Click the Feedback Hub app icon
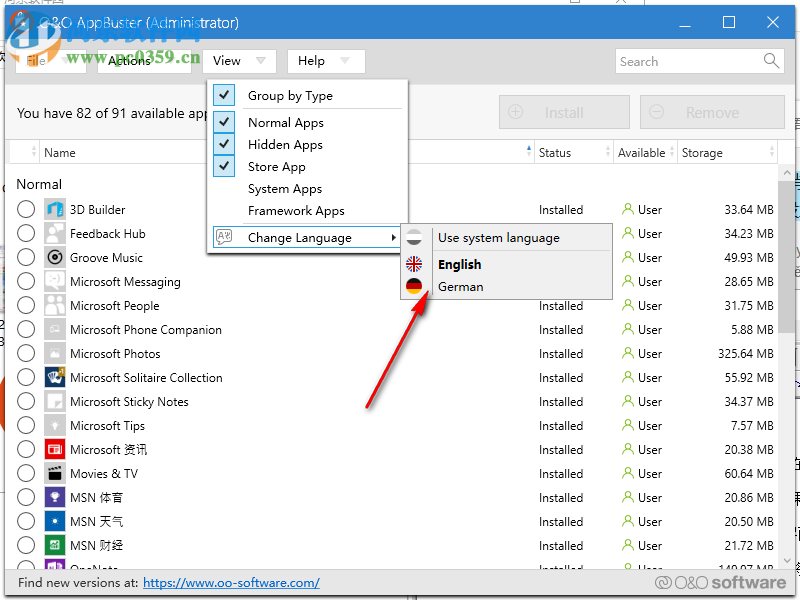Image resolution: width=800 pixels, height=600 pixels. (55, 234)
